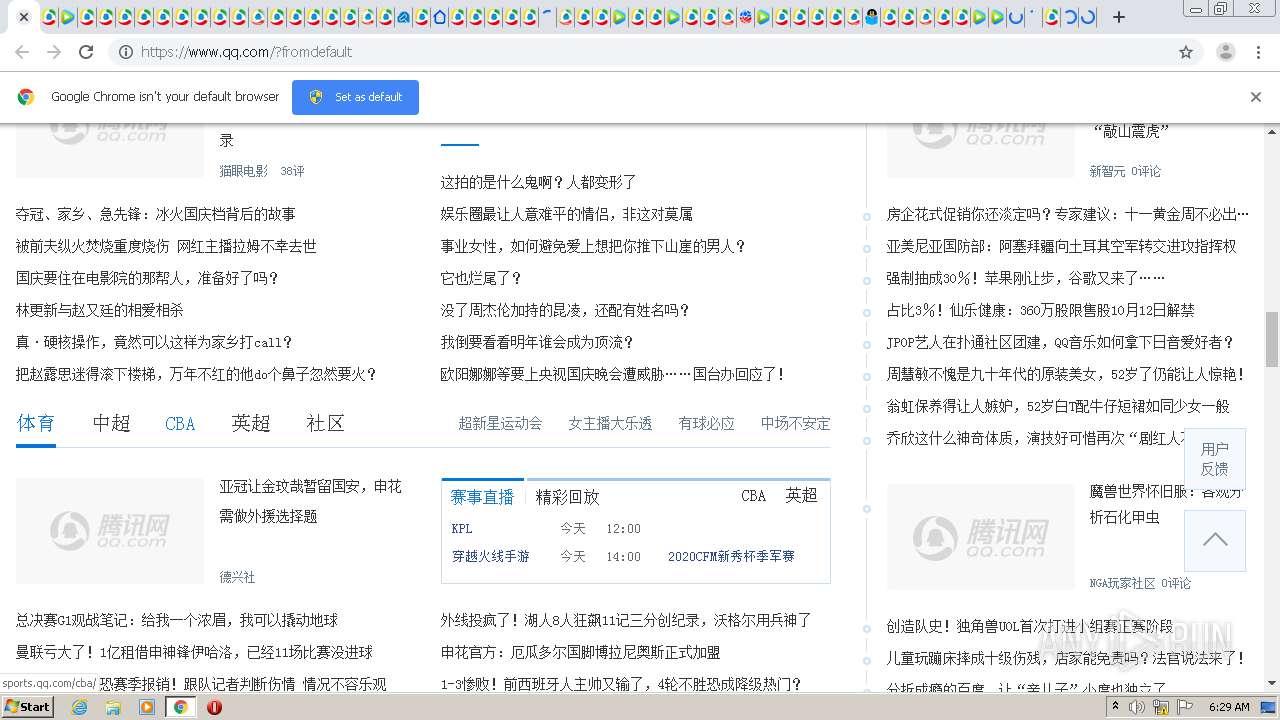
Task: Open 德兴社 source link
Action: coord(237,577)
